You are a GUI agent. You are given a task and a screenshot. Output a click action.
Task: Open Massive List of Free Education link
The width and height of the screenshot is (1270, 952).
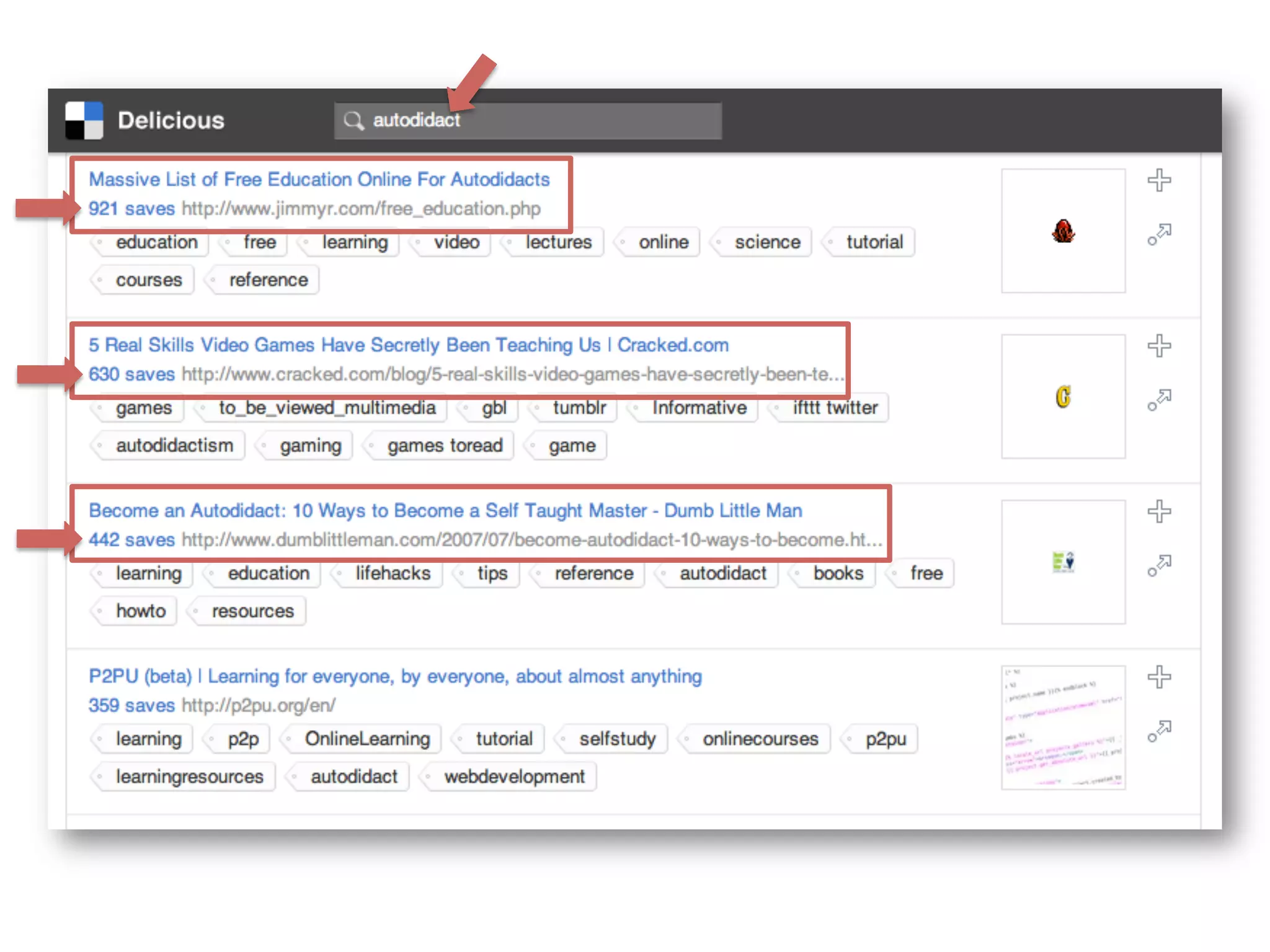[x=319, y=180]
